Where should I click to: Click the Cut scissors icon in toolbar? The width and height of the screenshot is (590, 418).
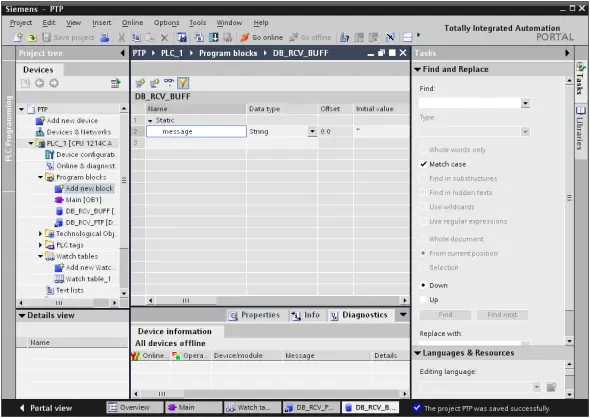coord(121,37)
